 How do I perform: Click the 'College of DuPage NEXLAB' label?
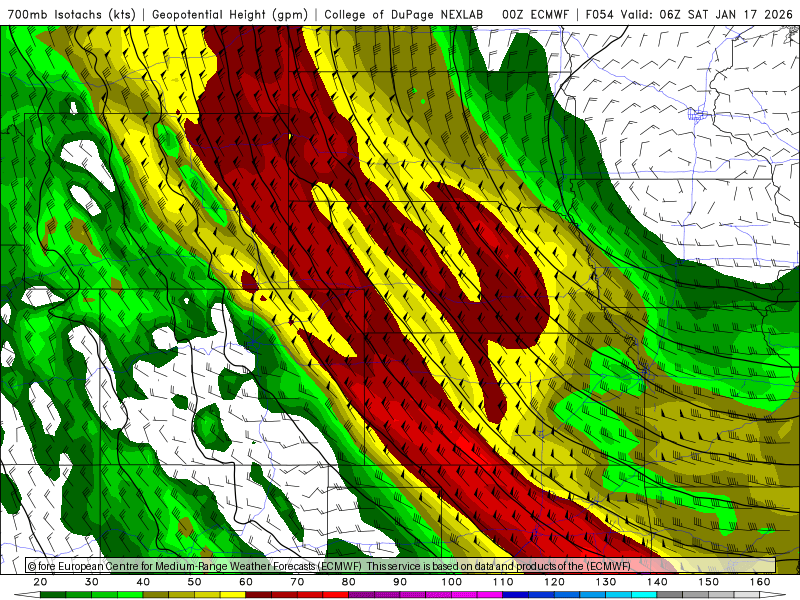(x=404, y=15)
